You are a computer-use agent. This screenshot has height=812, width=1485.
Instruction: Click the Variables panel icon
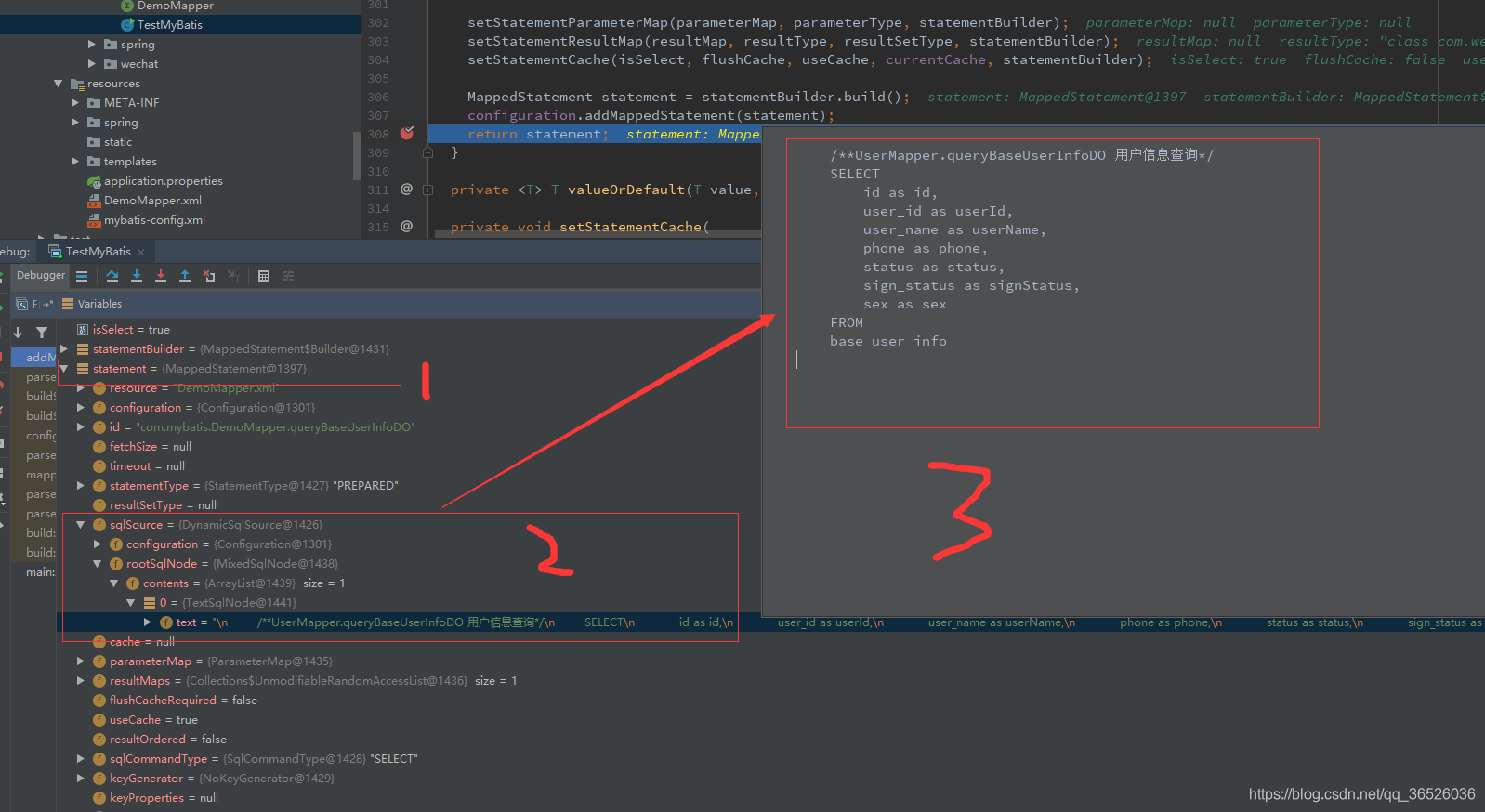68,304
